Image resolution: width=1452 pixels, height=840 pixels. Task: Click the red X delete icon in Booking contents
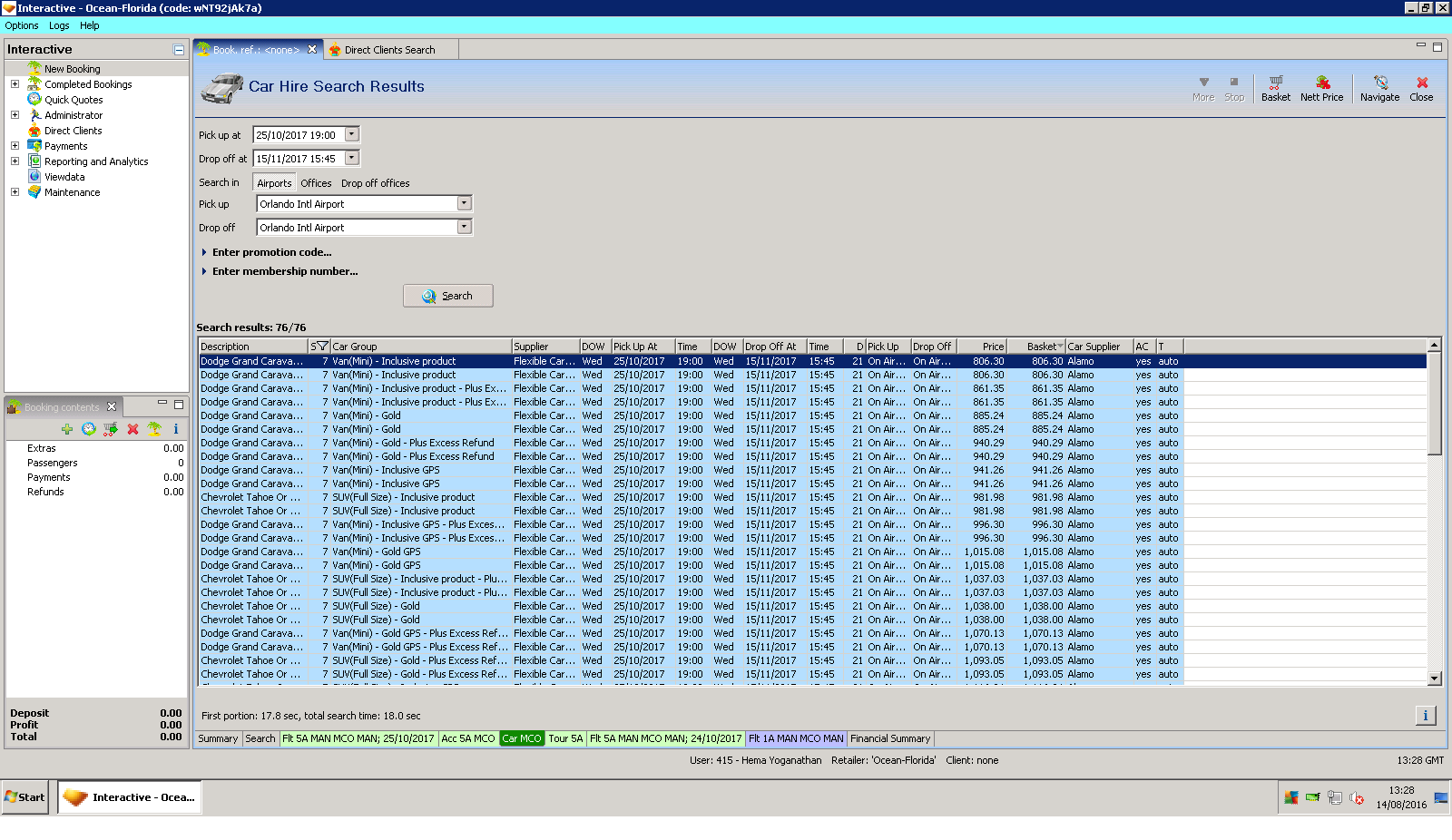point(132,429)
